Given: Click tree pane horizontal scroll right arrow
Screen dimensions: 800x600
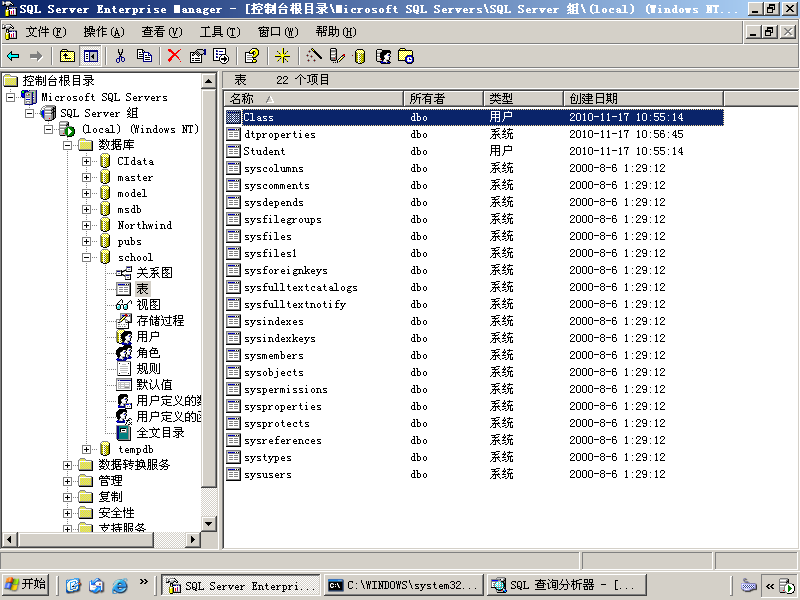Looking at the screenshot, I should pyautogui.click(x=193, y=539).
